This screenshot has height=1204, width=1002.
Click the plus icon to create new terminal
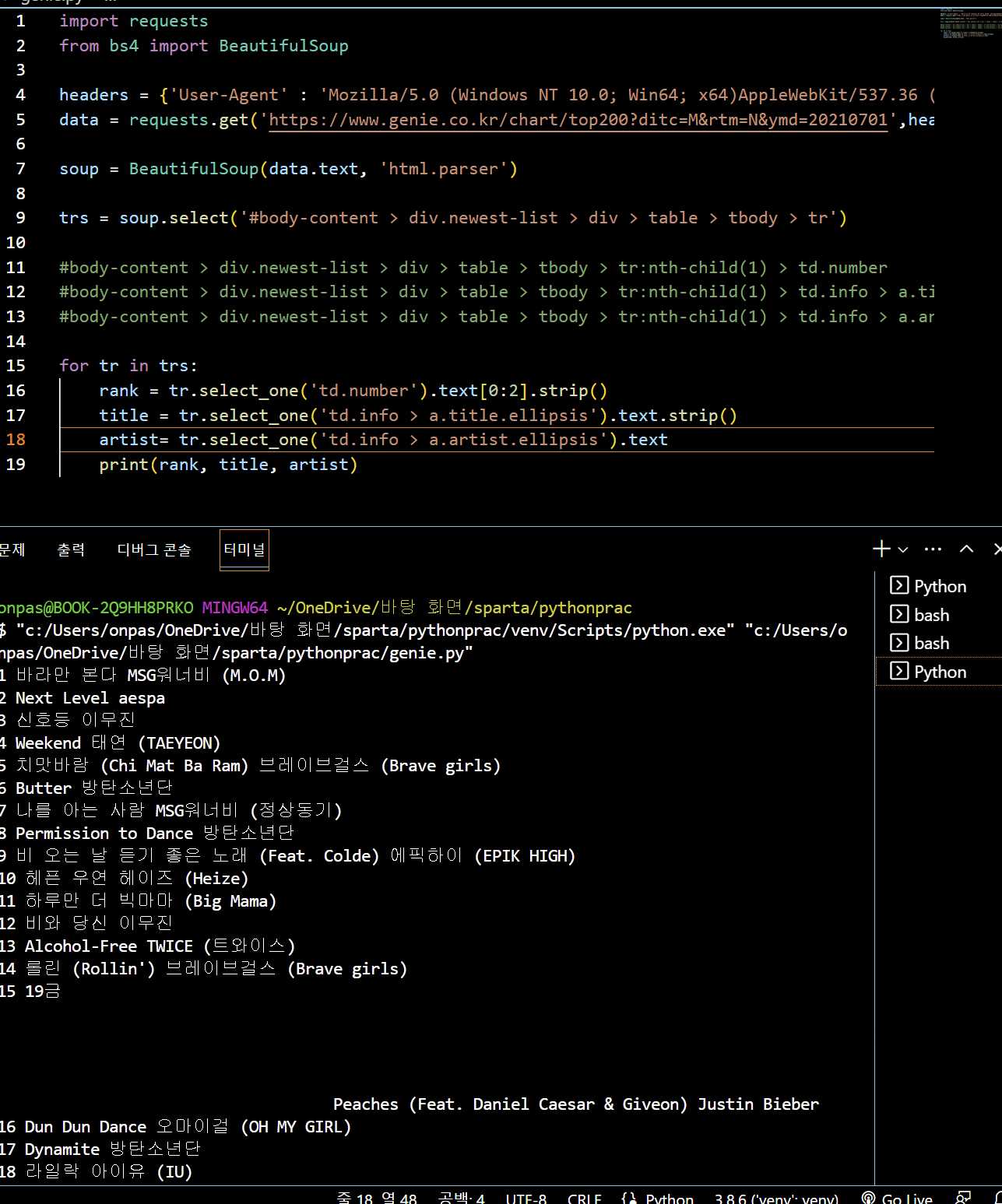881,549
